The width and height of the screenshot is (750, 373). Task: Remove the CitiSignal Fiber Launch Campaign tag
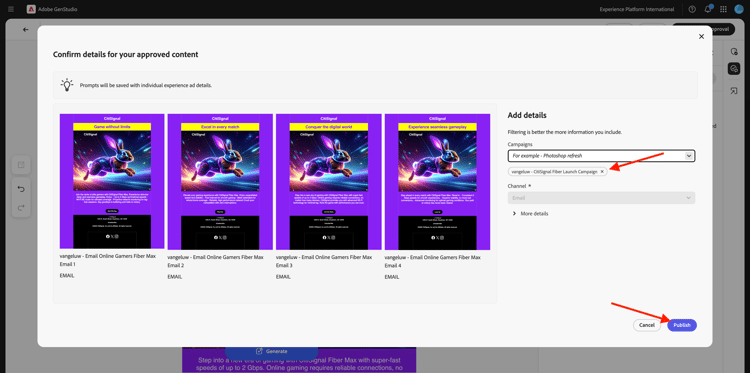[x=602, y=171]
